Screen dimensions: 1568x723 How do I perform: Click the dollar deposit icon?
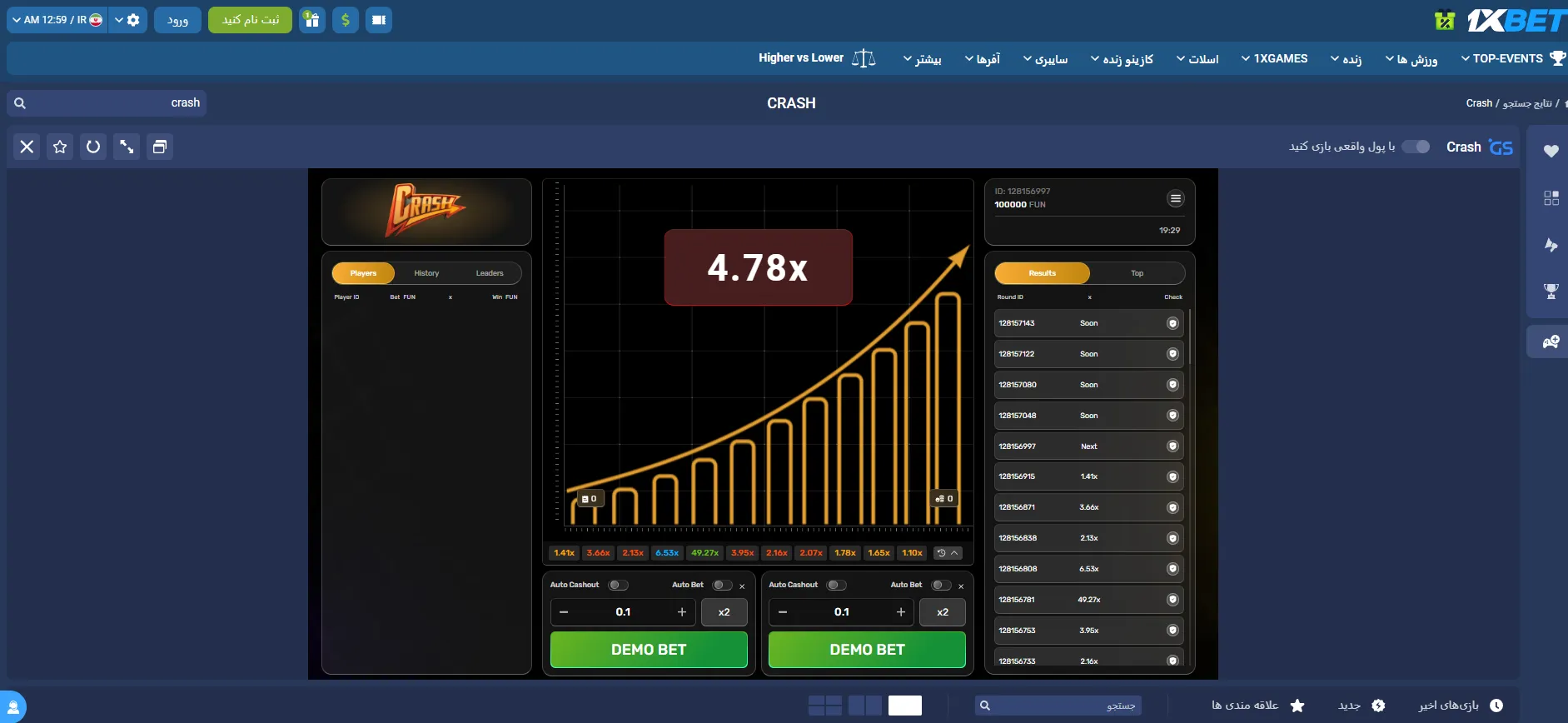(346, 20)
